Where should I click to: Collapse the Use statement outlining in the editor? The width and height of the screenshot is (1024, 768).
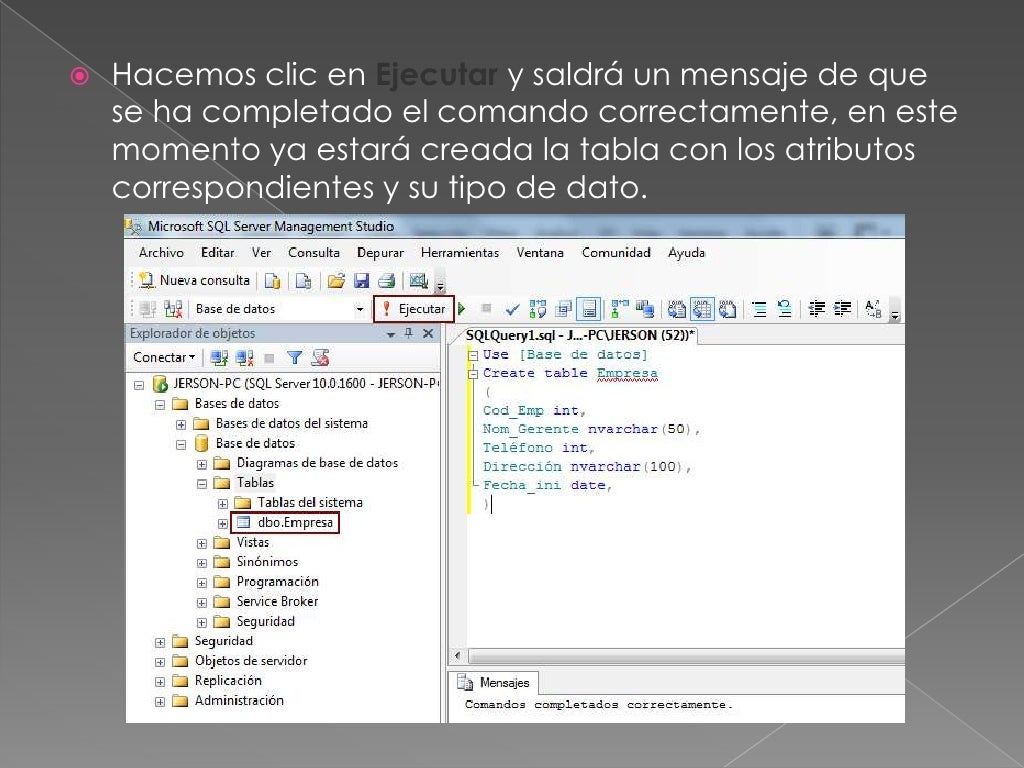473,356
